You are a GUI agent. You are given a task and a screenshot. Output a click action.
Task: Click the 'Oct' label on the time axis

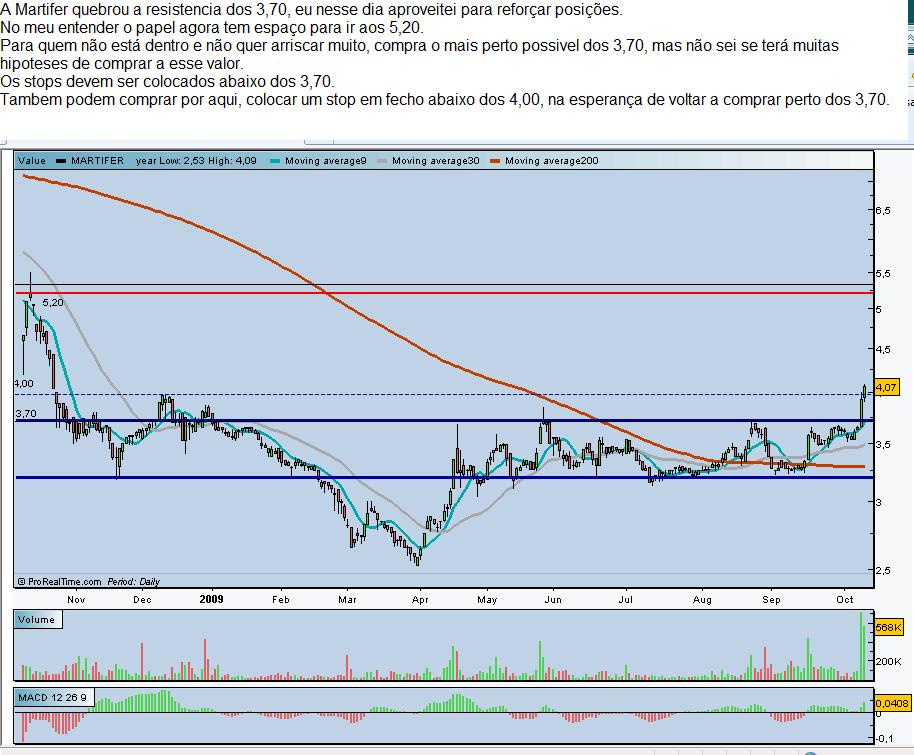(x=845, y=599)
